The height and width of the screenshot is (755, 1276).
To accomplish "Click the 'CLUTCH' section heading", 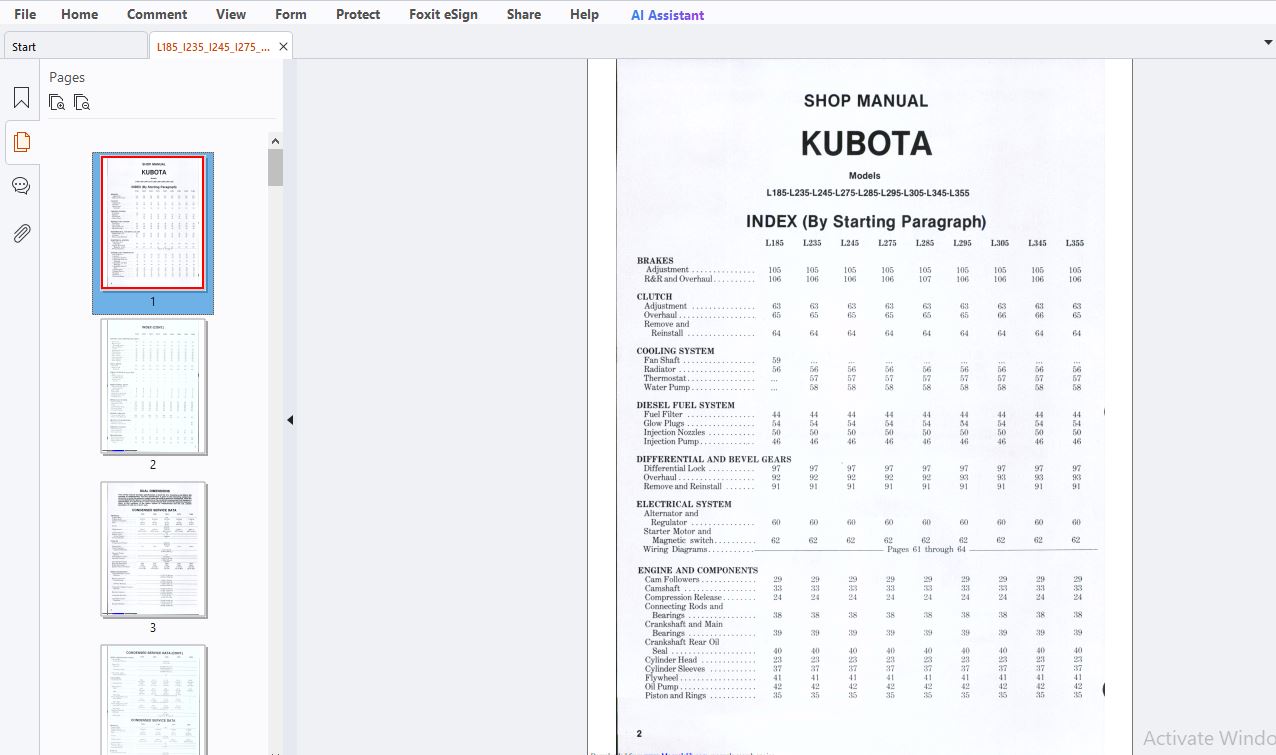I will pyautogui.click(x=655, y=297).
